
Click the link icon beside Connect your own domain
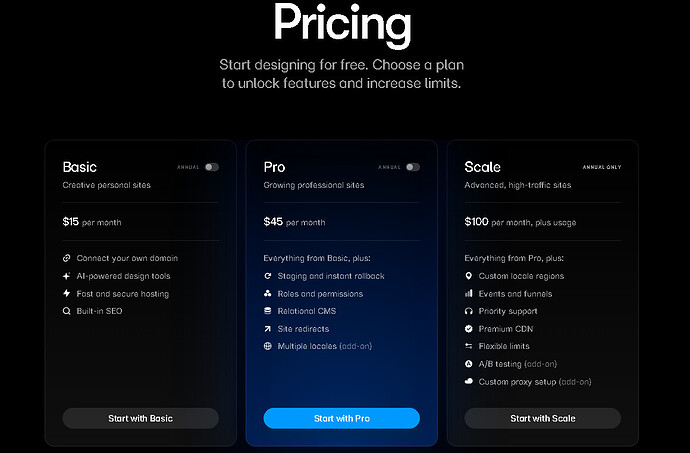point(66,258)
